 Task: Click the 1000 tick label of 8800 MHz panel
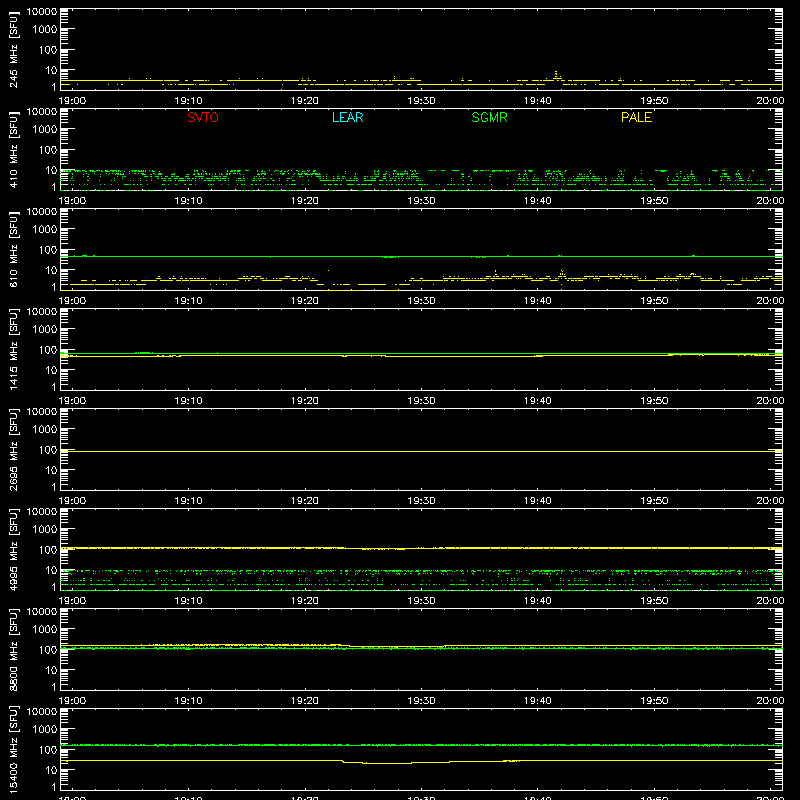point(45,630)
